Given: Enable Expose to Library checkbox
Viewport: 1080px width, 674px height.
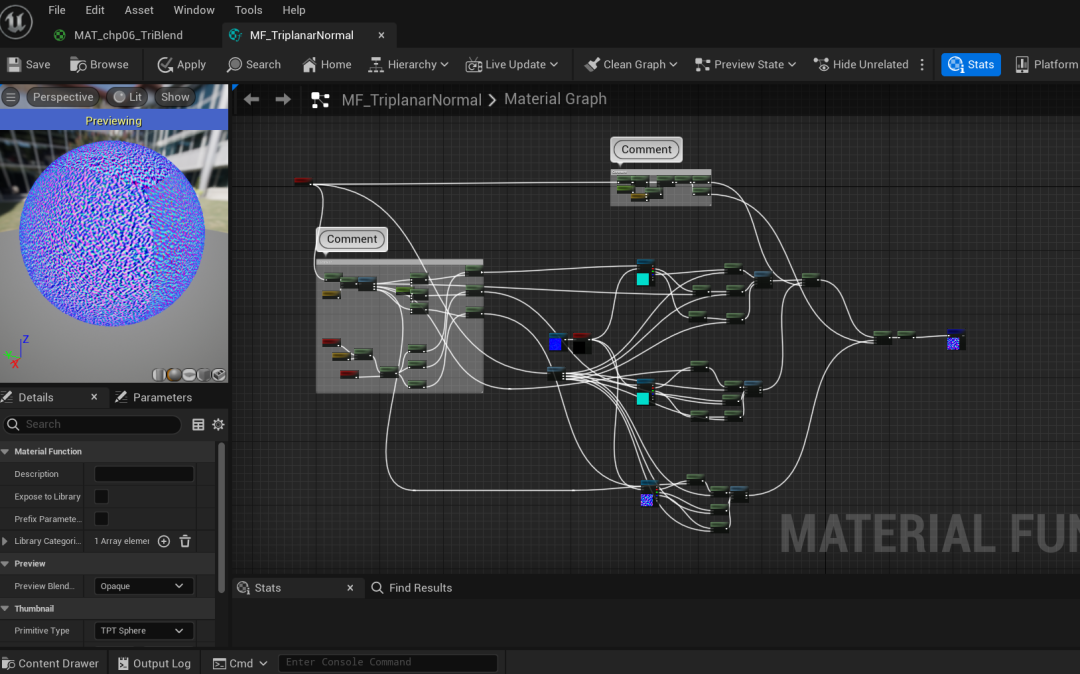Looking at the screenshot, I should 101,496.
